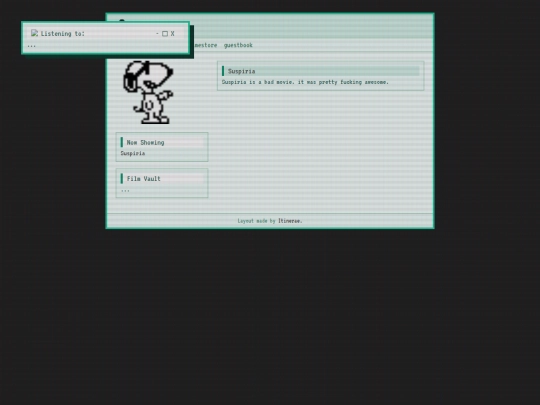Open the guestbook navigation link
Viewport: 540px width, 405px height.
click(238, 45)
